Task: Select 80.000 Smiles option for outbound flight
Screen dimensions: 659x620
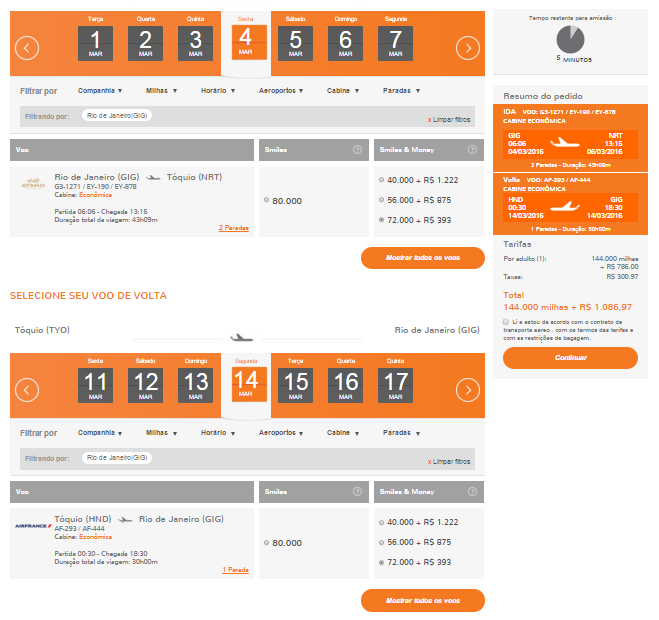Action: [267, 201]
